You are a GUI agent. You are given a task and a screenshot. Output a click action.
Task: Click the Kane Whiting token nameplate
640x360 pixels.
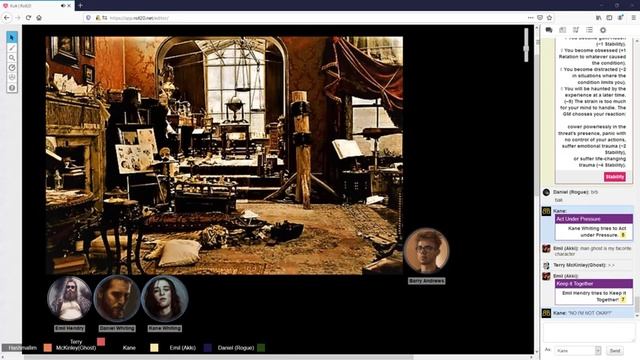(164, 328)
